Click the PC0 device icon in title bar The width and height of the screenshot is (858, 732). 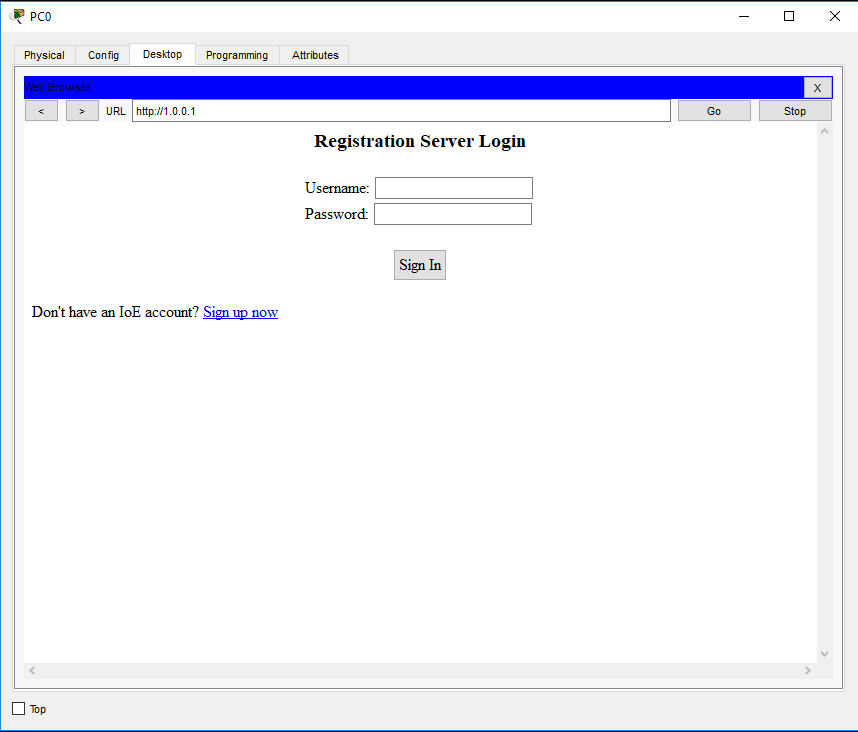click(16, 16)
